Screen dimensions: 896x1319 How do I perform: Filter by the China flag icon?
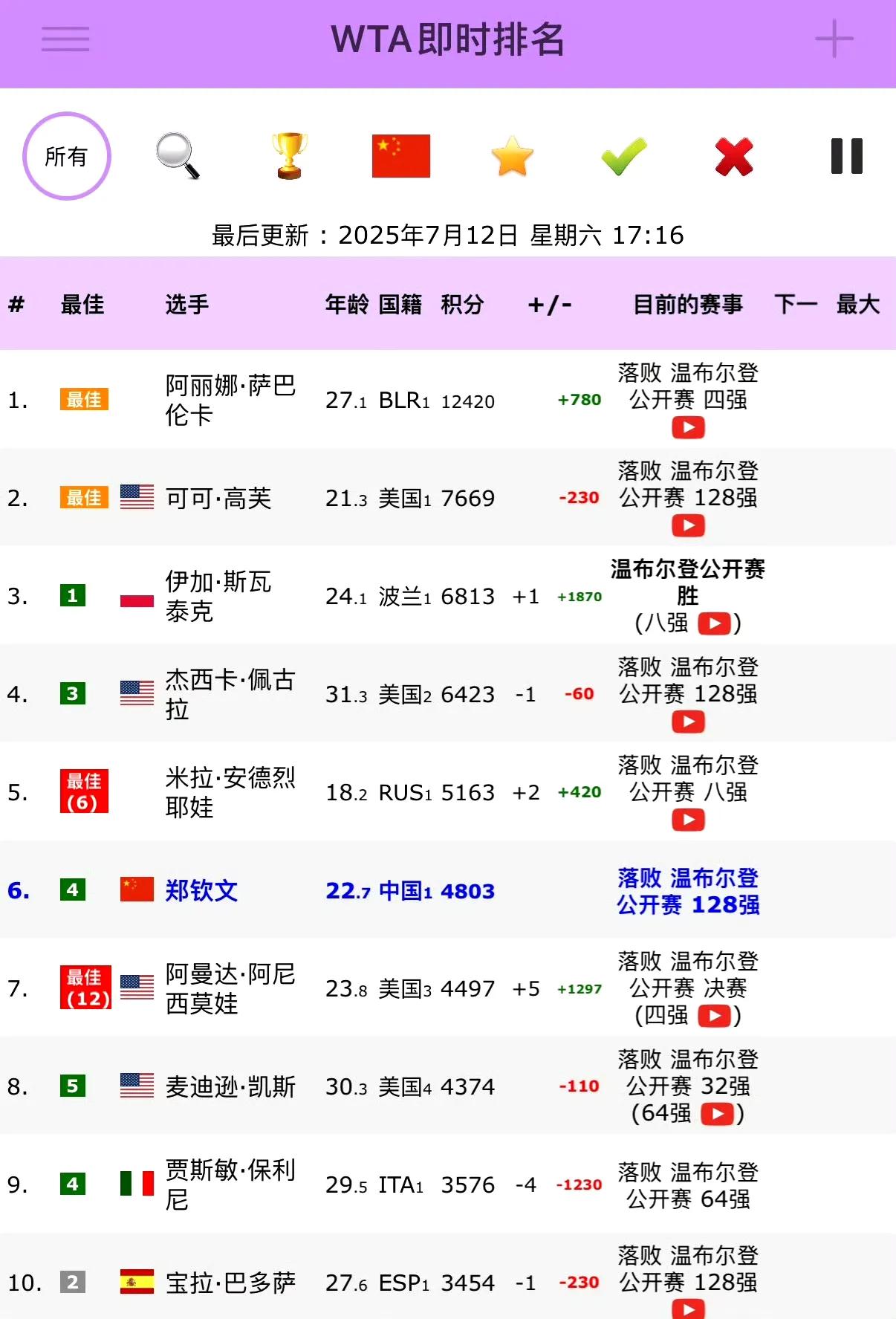click(401, 156)
